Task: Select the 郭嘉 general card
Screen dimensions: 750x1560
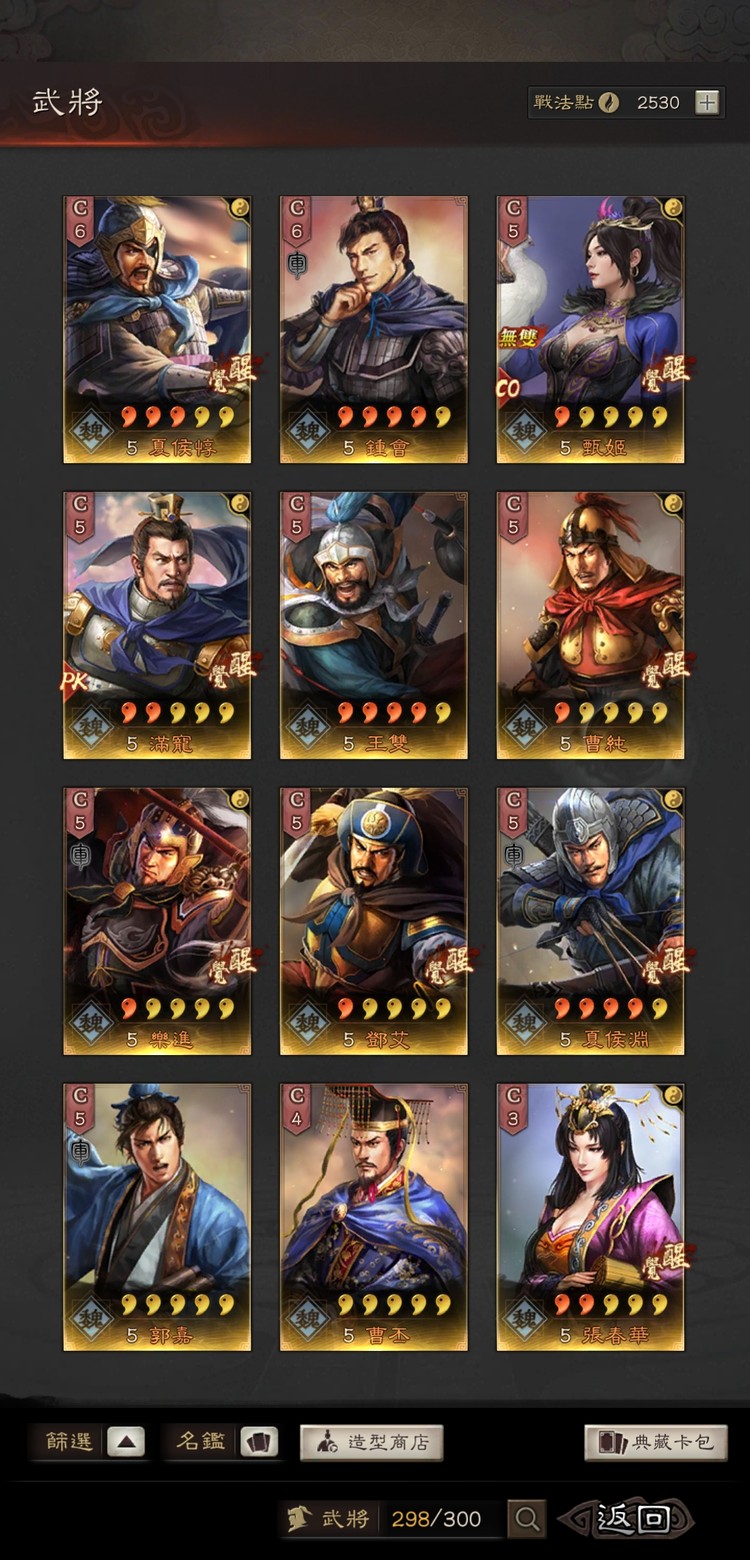Action: coord(157,1217)
